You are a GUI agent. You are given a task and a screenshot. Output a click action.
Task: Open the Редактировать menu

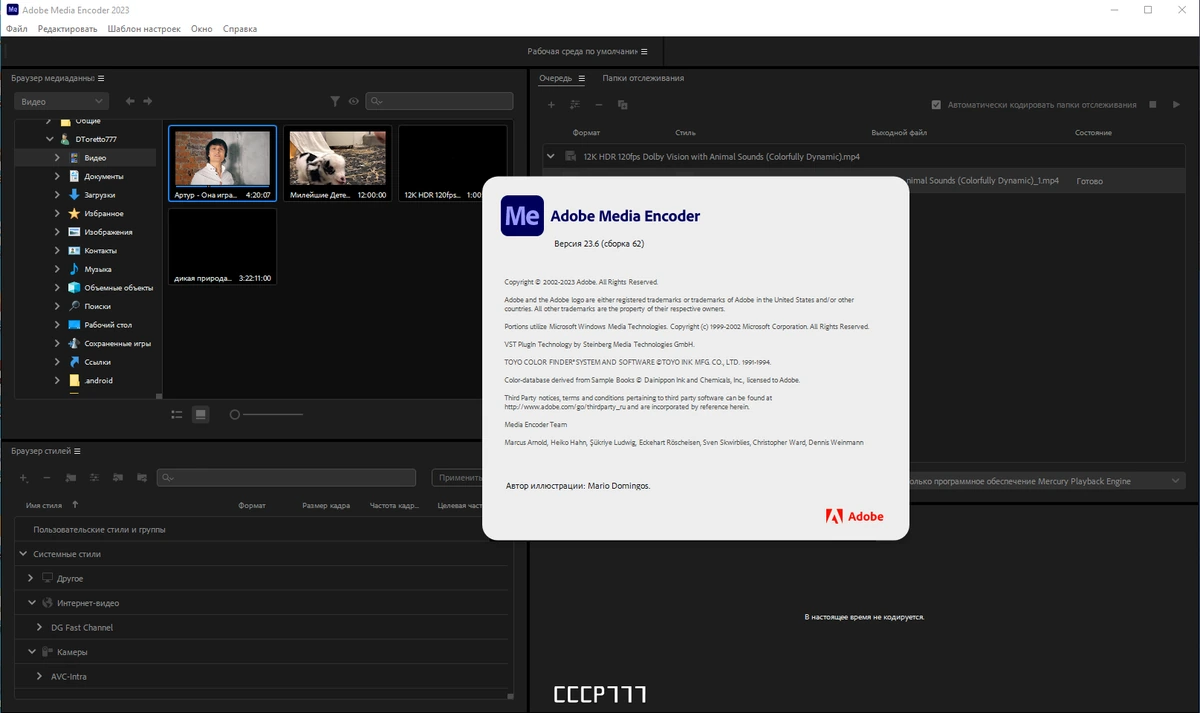tap(67, 29)
